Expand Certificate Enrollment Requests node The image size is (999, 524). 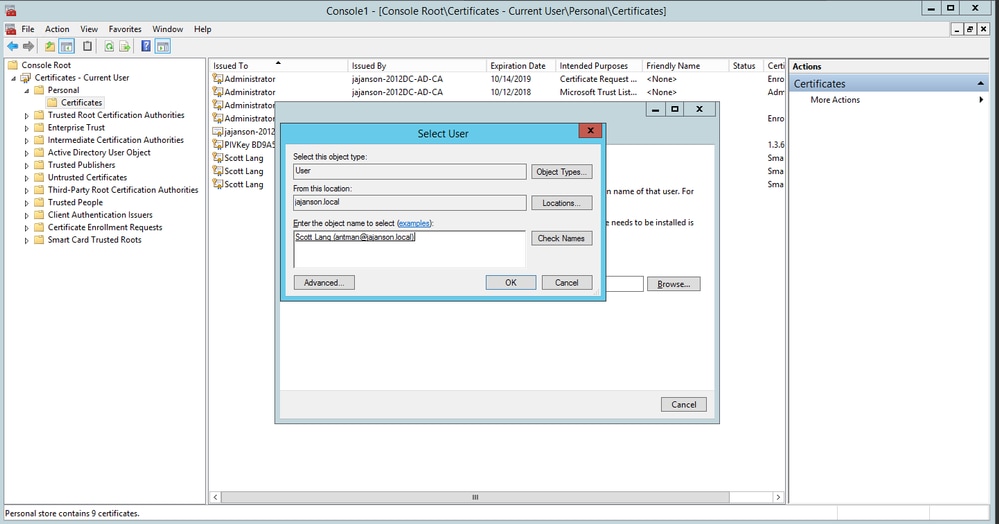[27, 228]
